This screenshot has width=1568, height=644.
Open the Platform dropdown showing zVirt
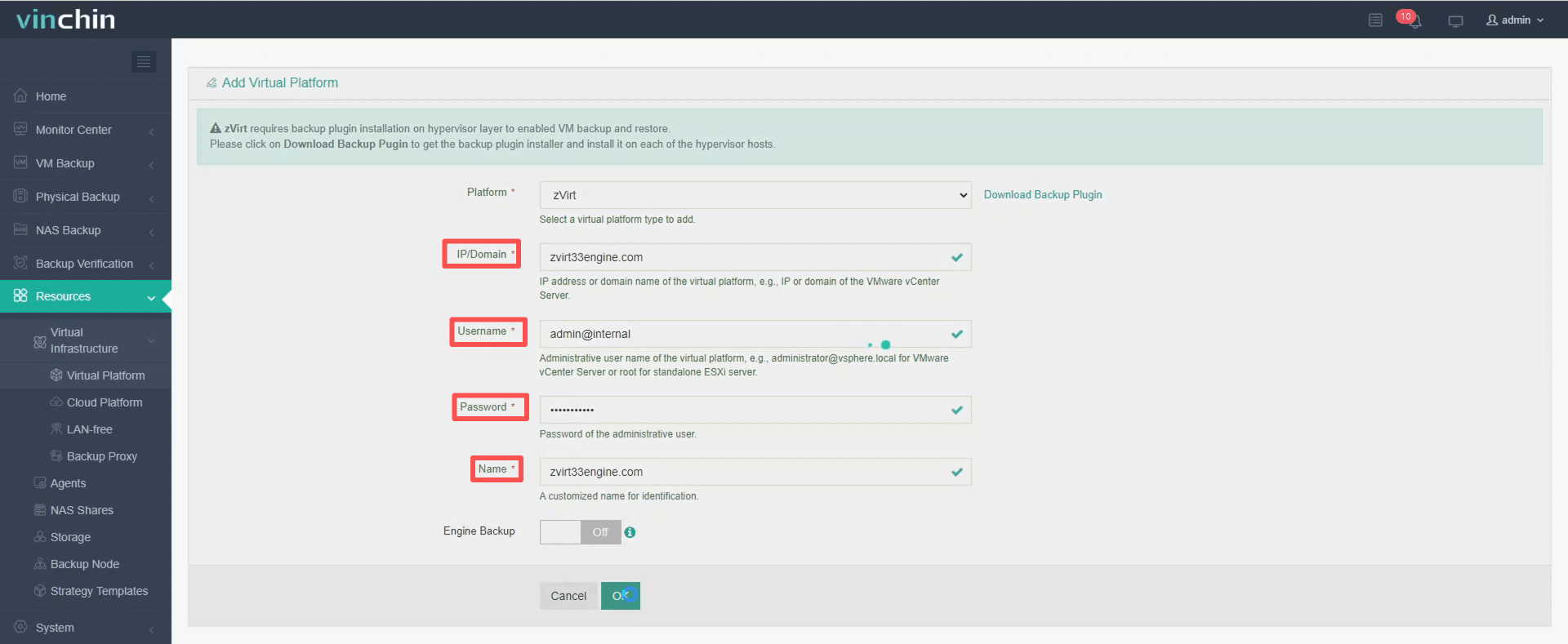pyautogui.click(x=755, y=195)
